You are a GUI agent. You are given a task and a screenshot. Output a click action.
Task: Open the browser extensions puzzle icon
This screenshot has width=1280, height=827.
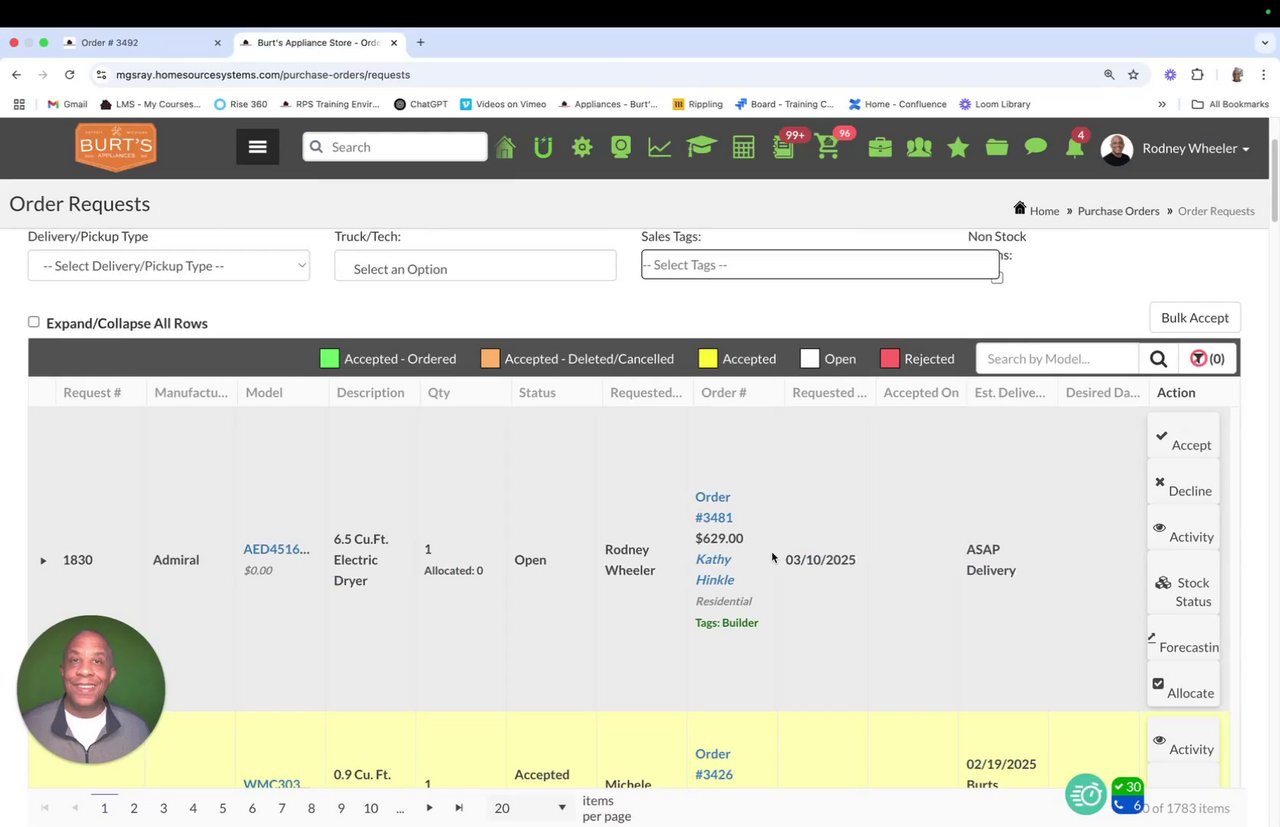(x=1197, y=75)
